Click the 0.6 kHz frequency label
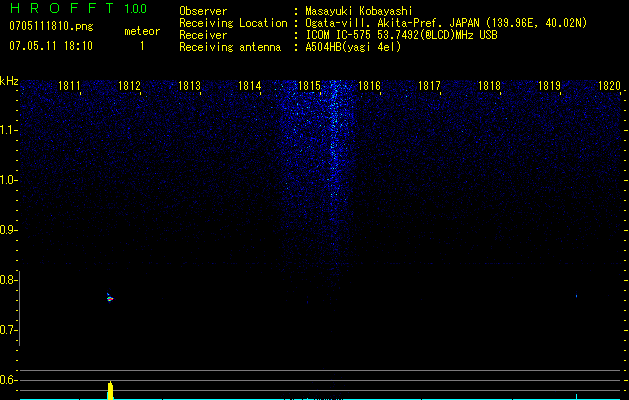 click(7, 380)
